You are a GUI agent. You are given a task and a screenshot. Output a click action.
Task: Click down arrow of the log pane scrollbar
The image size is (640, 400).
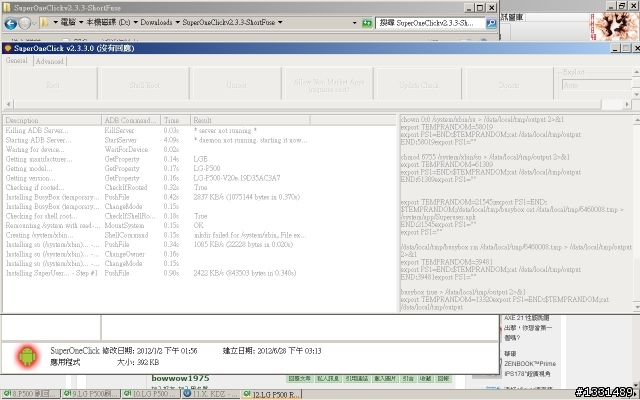point(636,307)
